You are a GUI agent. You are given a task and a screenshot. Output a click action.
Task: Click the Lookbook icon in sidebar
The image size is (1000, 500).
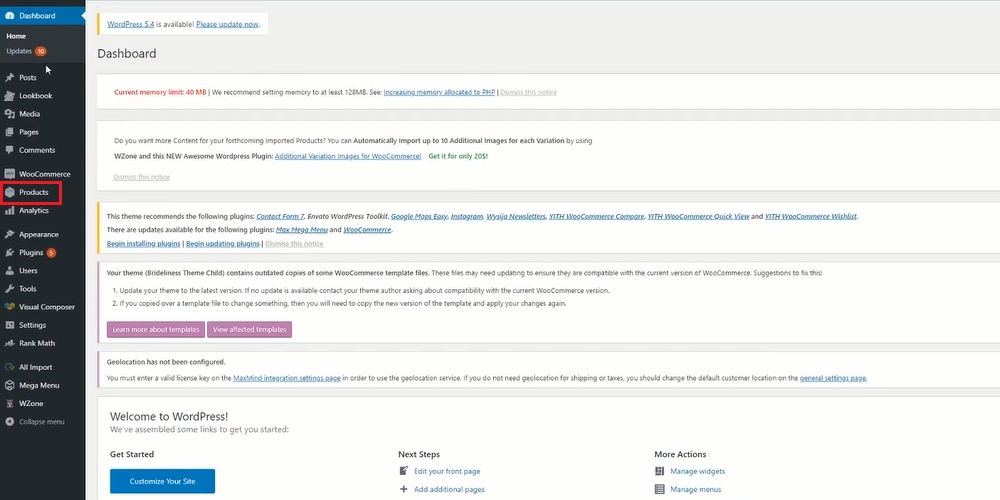(x=10, y=96)
